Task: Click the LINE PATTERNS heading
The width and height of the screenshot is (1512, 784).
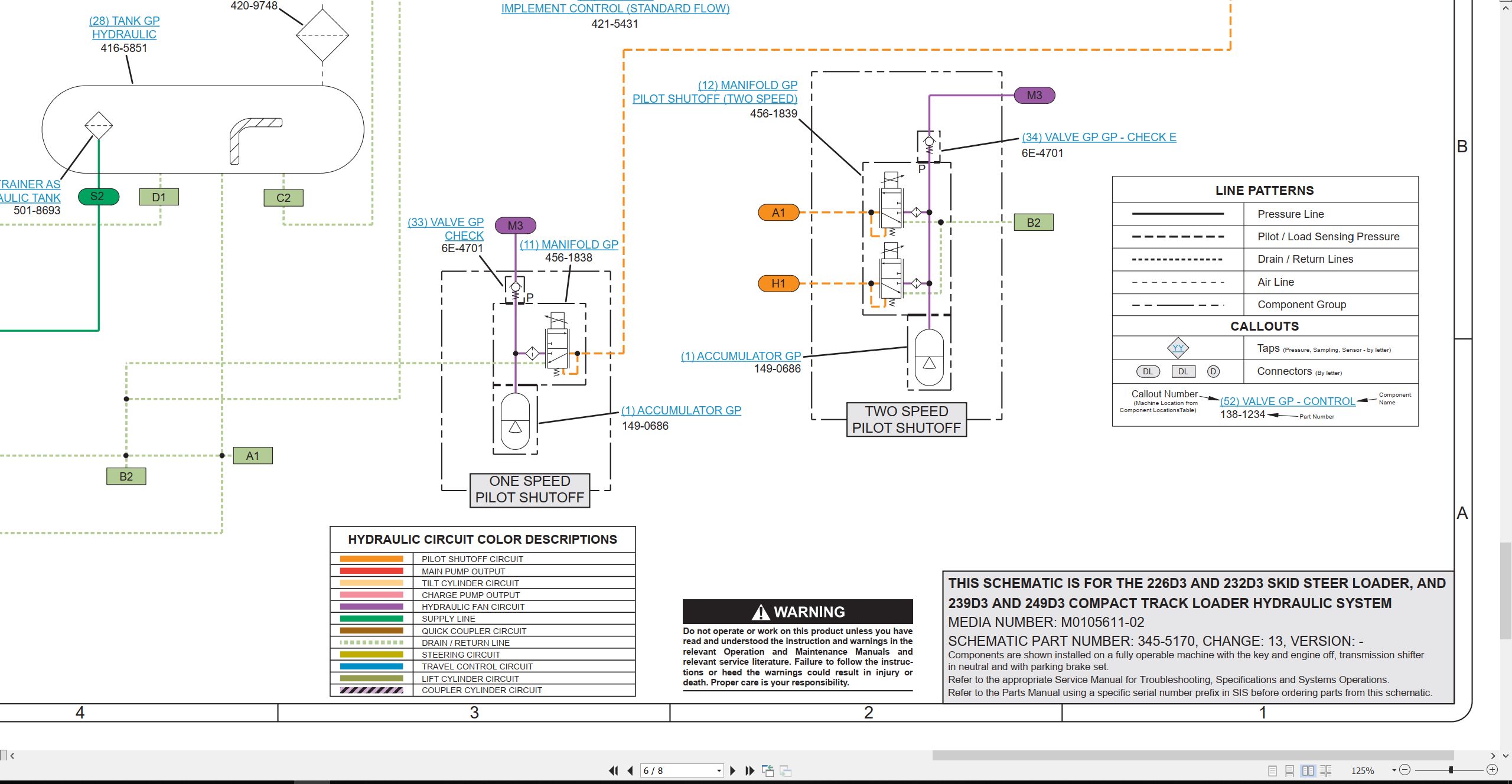Action: pos(1265,191)
